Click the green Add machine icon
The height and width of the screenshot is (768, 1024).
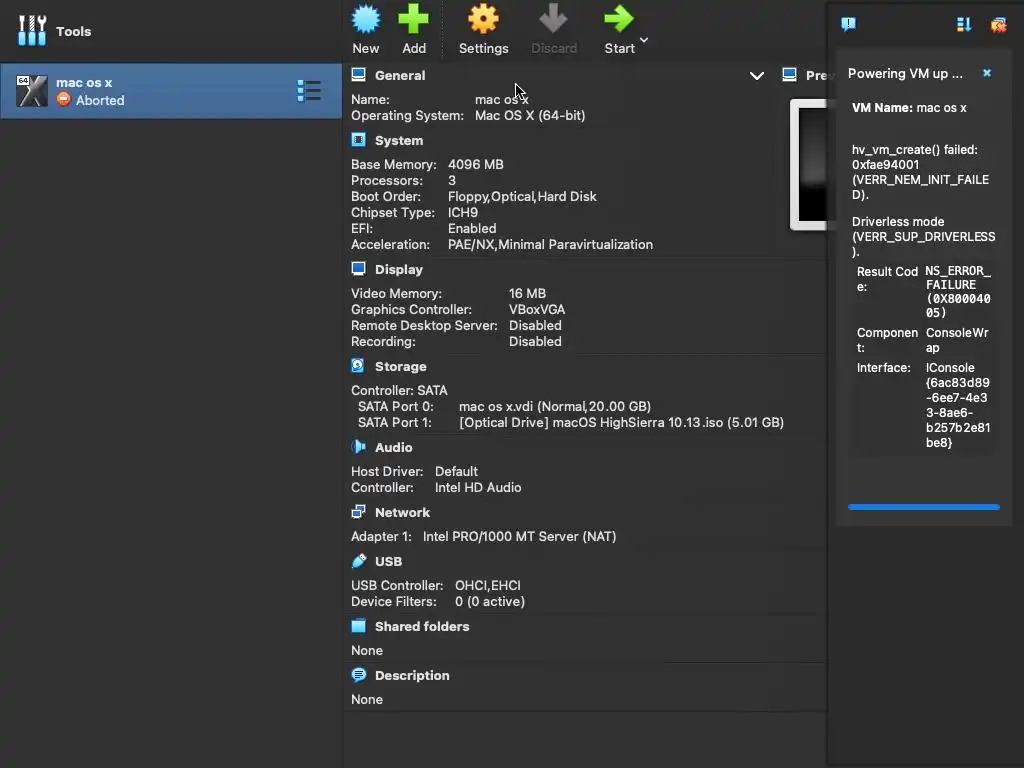click(x=413, y=19)
